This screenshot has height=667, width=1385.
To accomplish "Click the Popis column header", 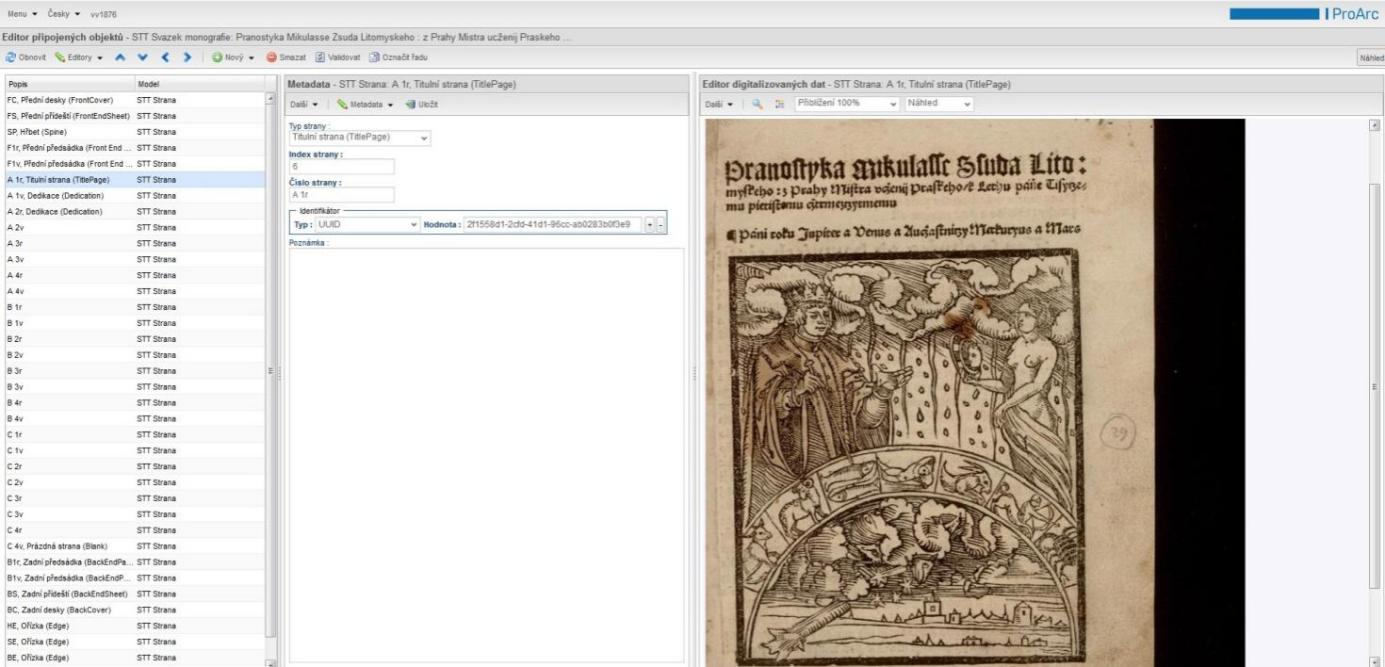I will click(x=69, y=84).
